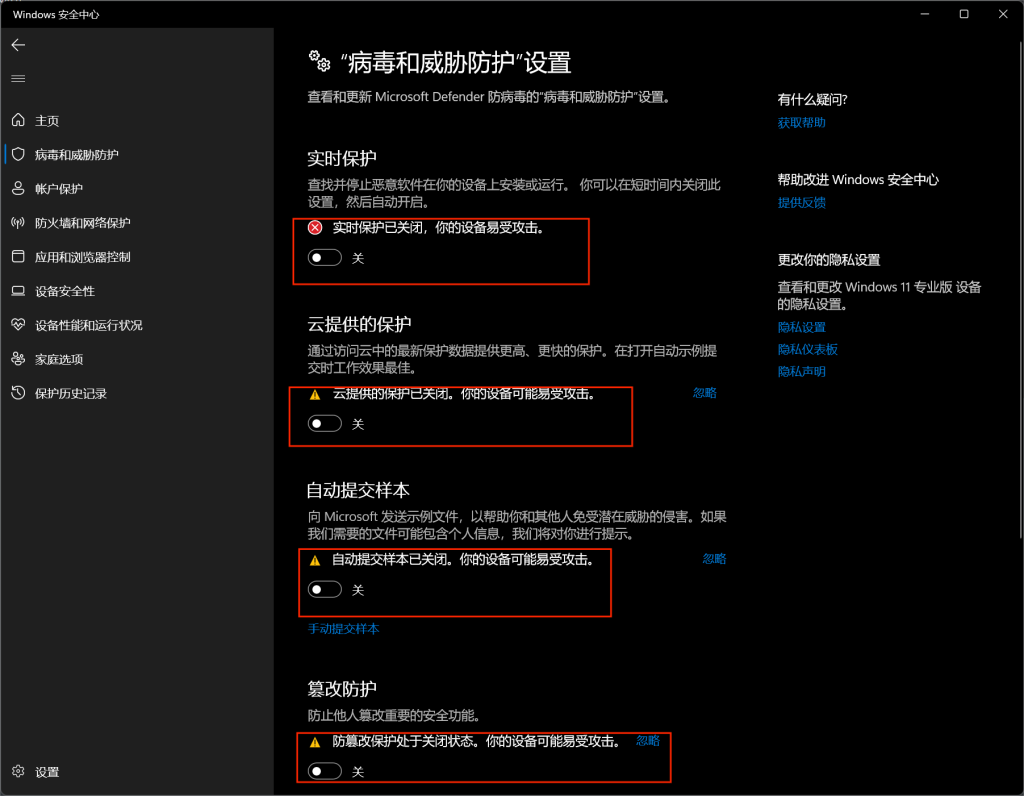This screenshot has height=796, width=1024.
Task: Open the hamburger navigation menu
Action: click(x=18, y=79)
